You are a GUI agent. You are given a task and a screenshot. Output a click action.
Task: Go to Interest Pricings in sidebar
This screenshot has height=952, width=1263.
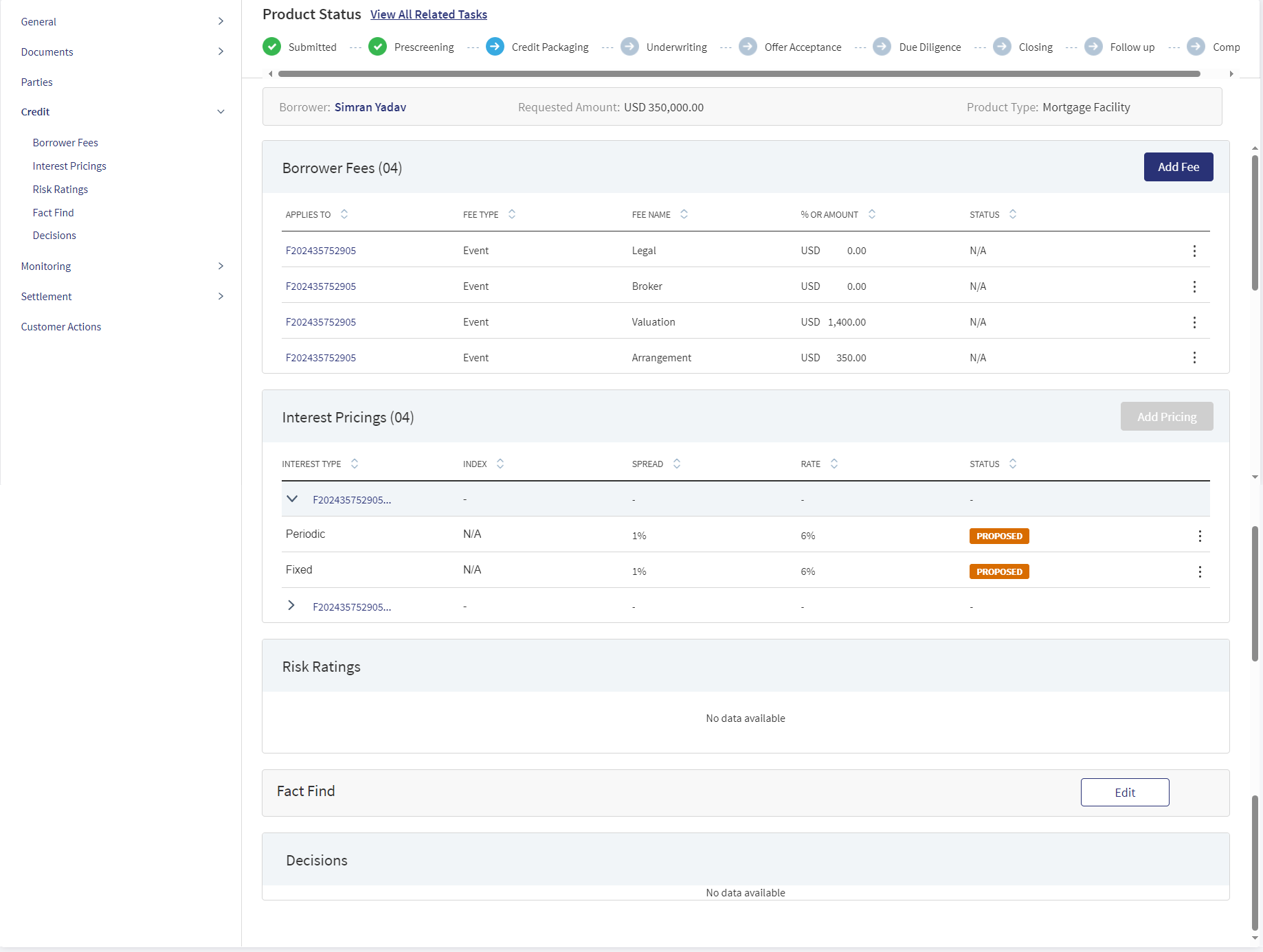pos(69,166)
